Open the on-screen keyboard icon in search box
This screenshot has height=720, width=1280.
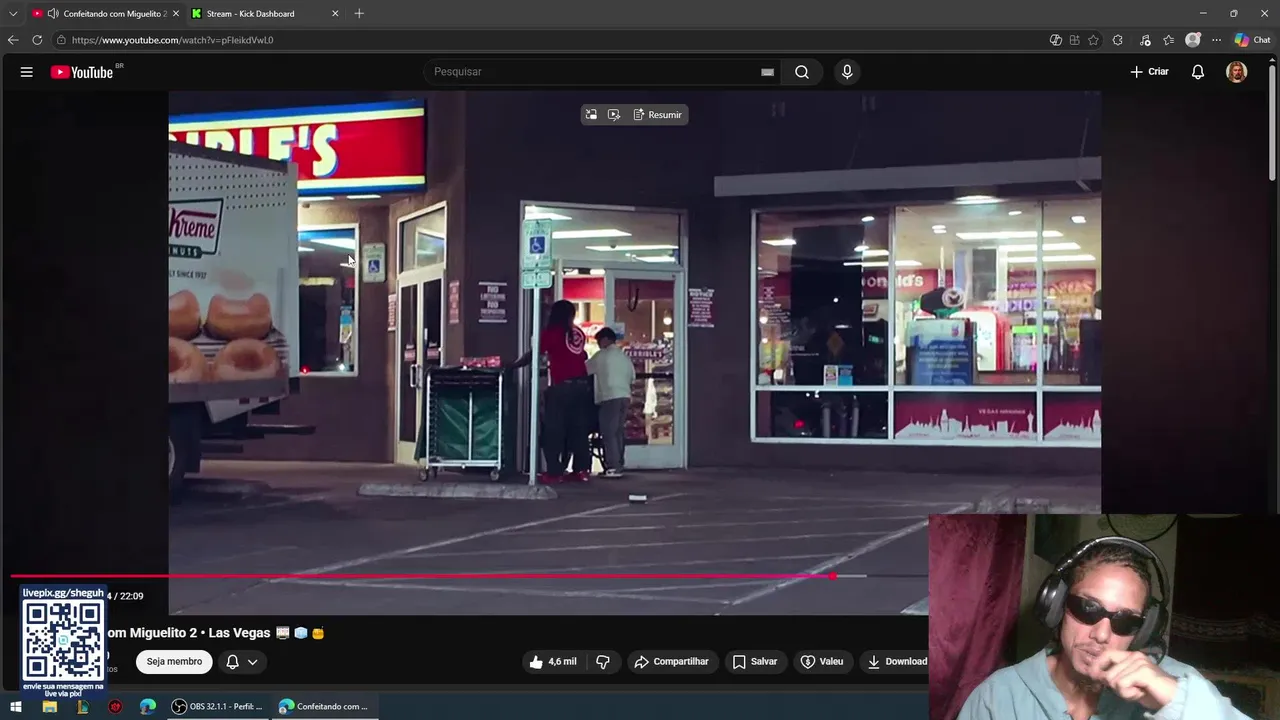pos(767,72)
